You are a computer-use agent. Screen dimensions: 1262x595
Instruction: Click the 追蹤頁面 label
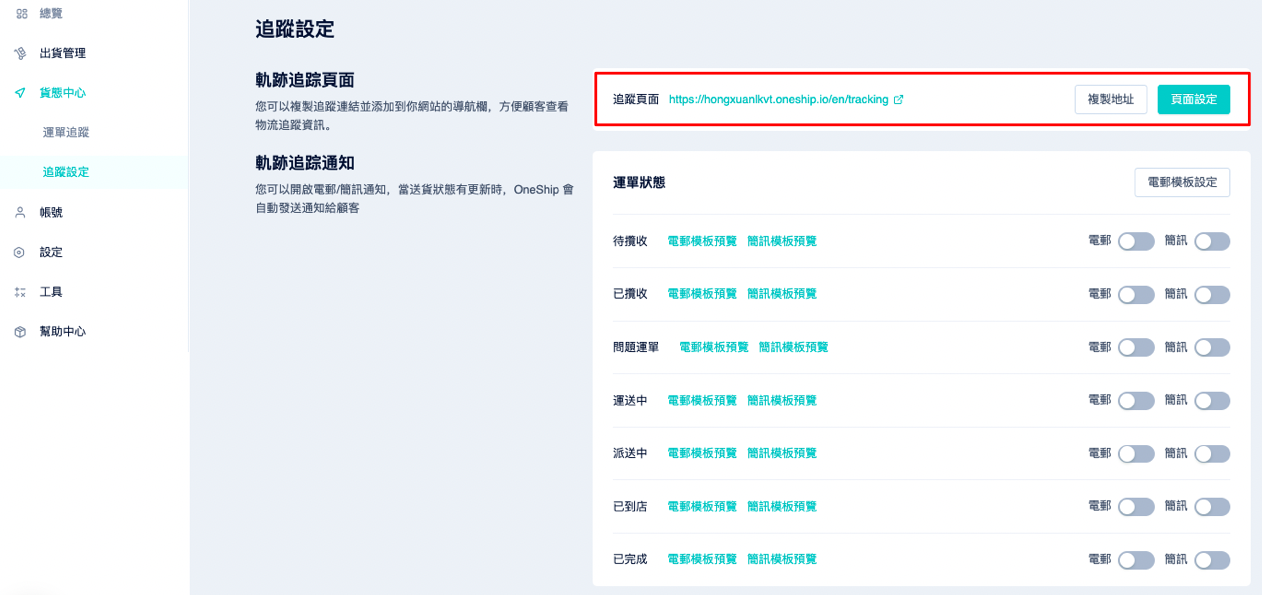tap(636, 100)
